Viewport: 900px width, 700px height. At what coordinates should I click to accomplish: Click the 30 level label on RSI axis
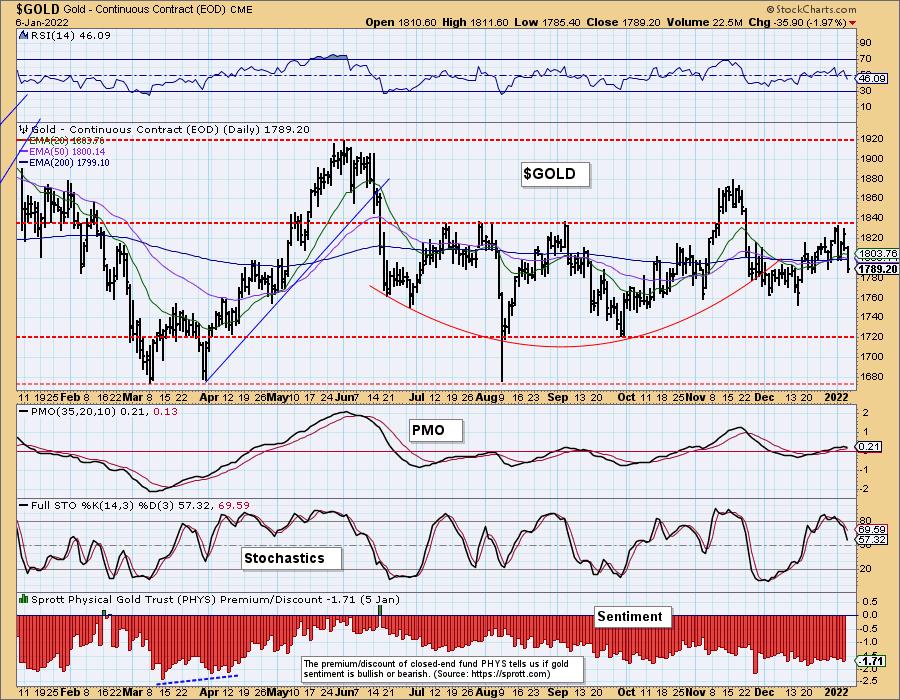point(866,91)
